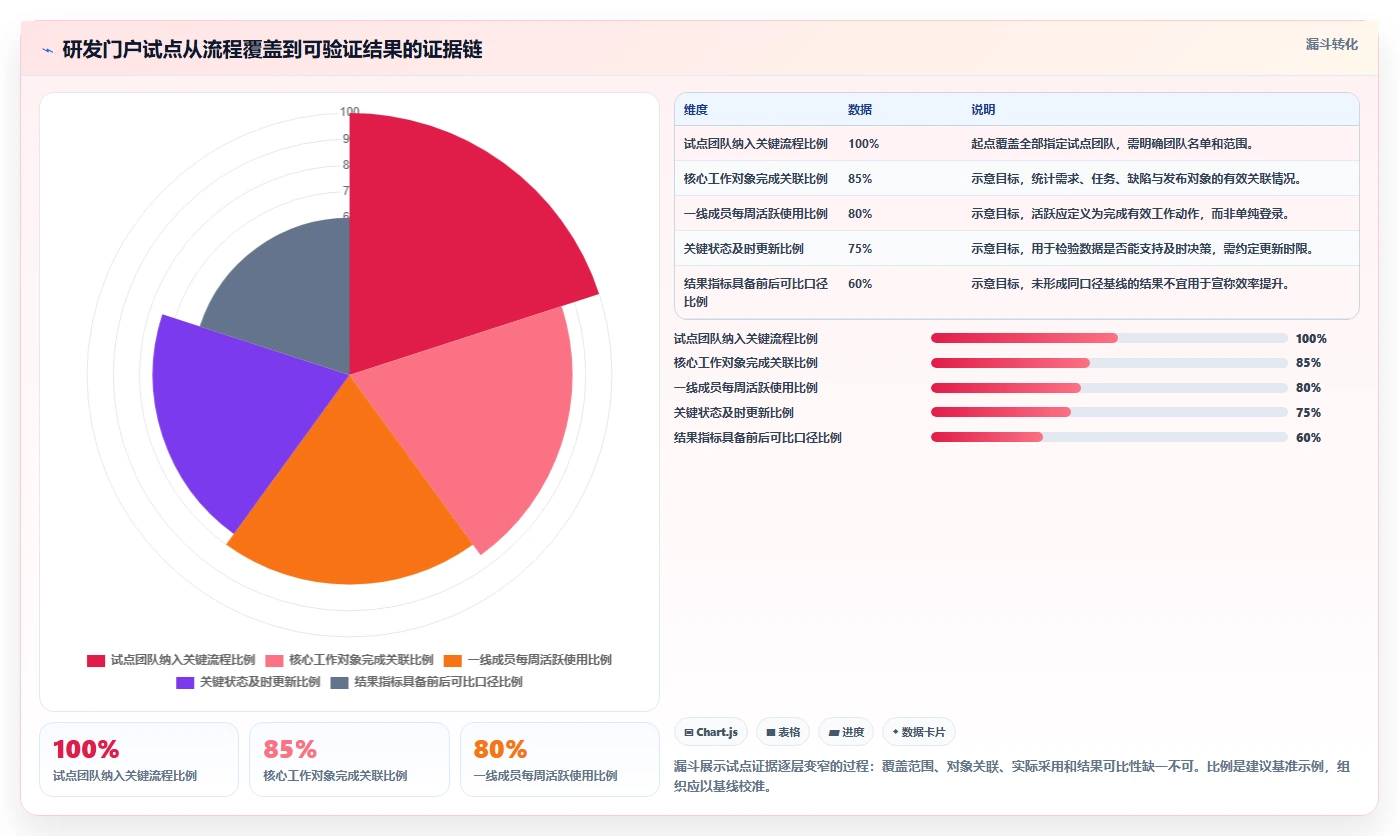Image resolution: width=1399 pixels, height=836 pixels.
Task: Click the lightning icon beside the title
Action: click(x=47, y=50)
